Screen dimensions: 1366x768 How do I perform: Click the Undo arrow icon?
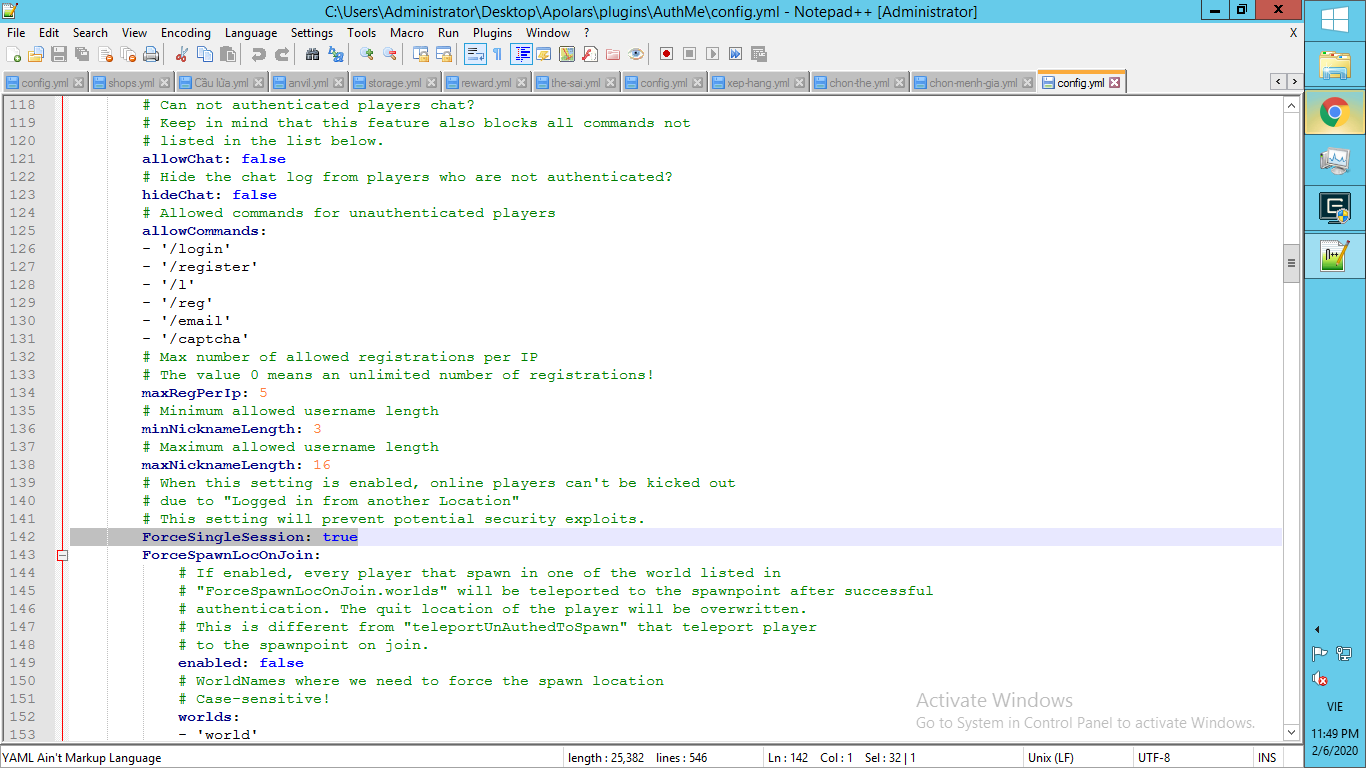258,54
